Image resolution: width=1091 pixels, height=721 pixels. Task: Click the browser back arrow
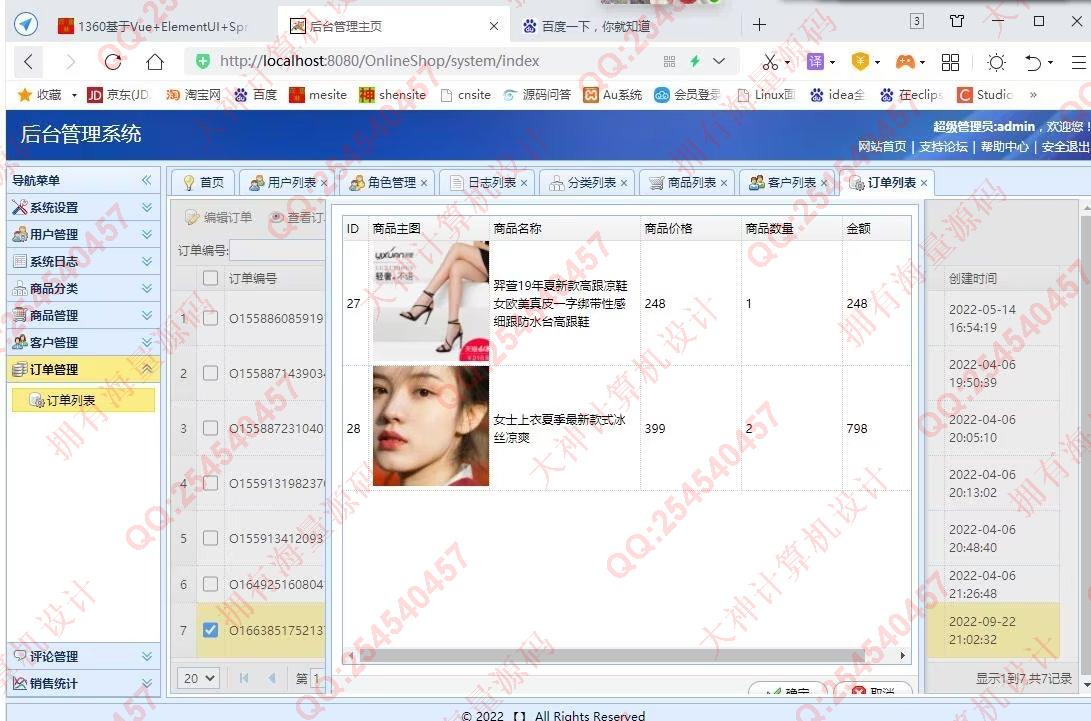pyautogui.click(x=29, y=61)
